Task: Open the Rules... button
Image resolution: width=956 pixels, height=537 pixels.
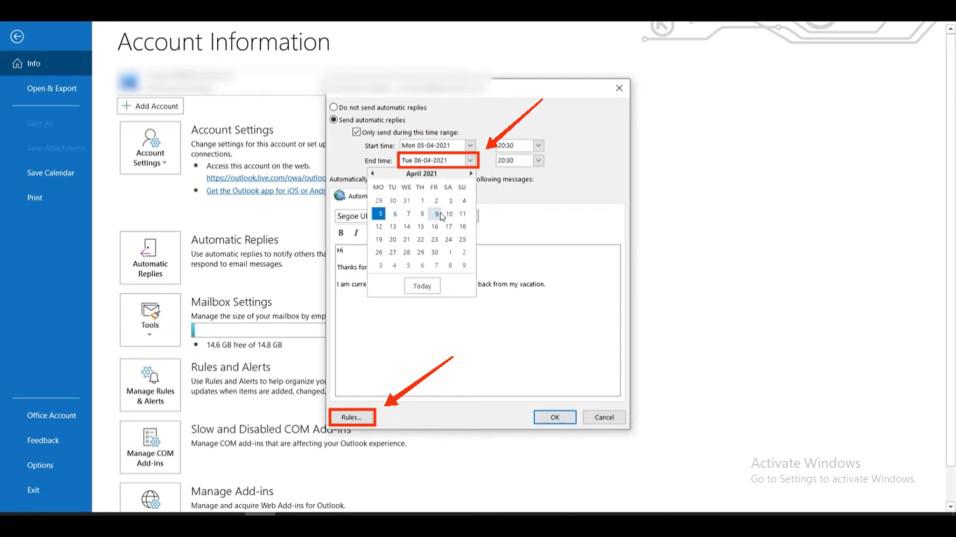Action: coord(352,418)
